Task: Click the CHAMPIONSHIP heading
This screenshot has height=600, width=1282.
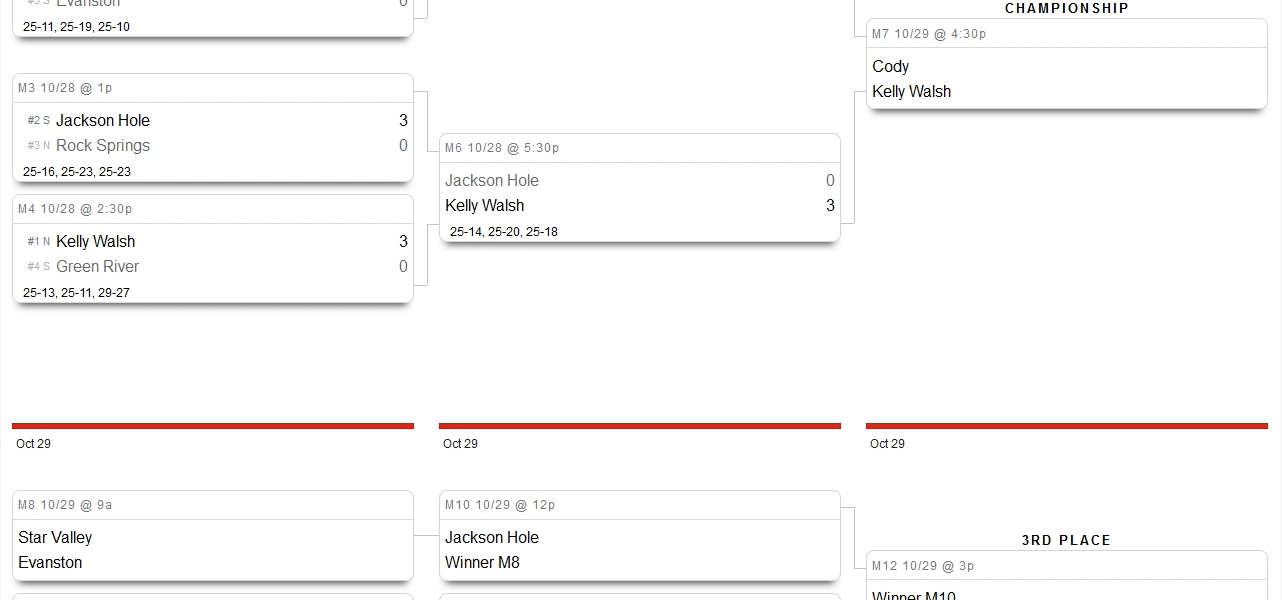Action: [x=1067, y=8]
